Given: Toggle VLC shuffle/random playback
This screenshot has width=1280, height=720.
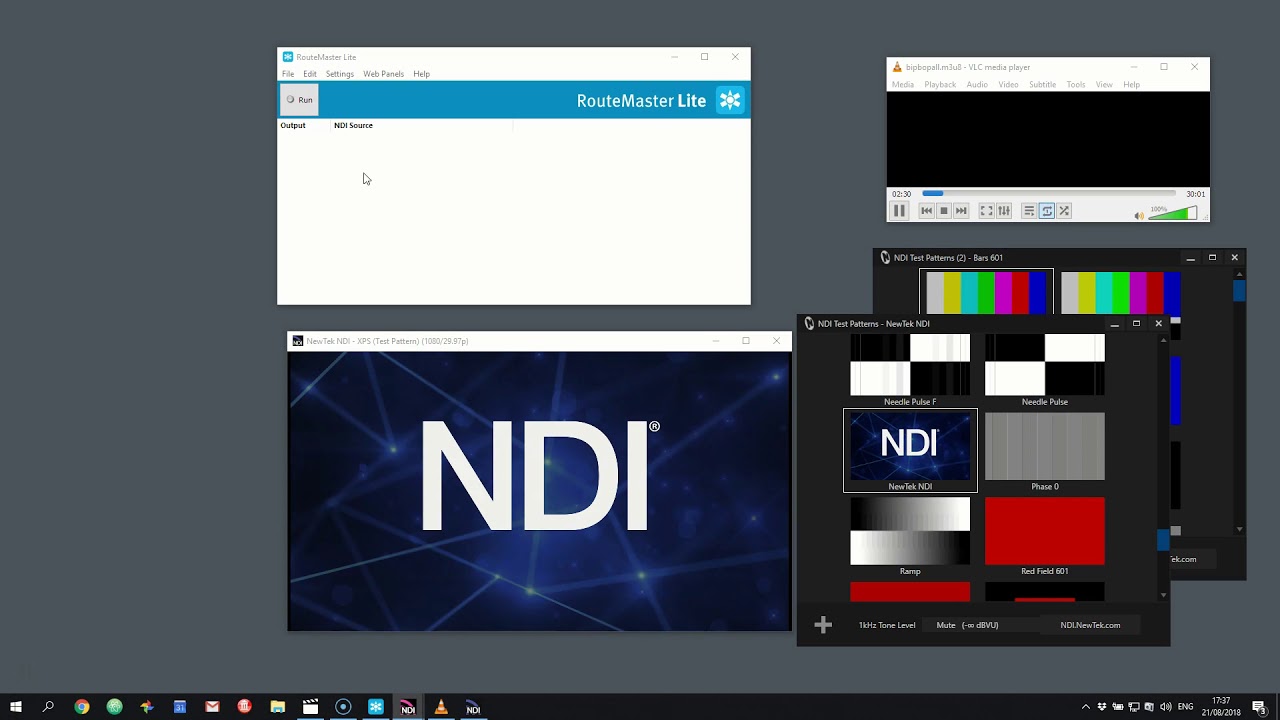Looking at the screenshot, I should (1064, 211).
